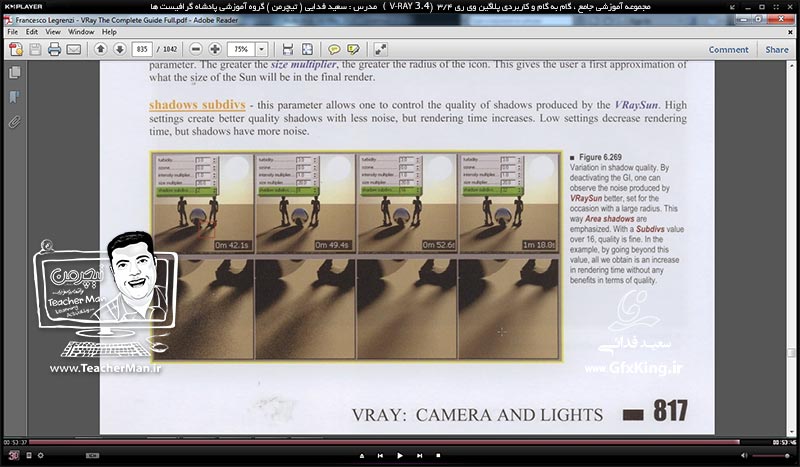Click the KMPlayer compact mode arrow icon

(733, 7)
